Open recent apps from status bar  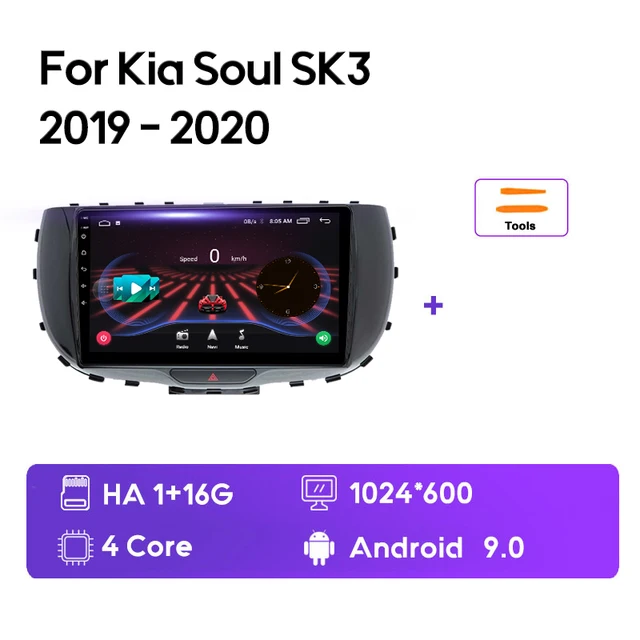303,221
